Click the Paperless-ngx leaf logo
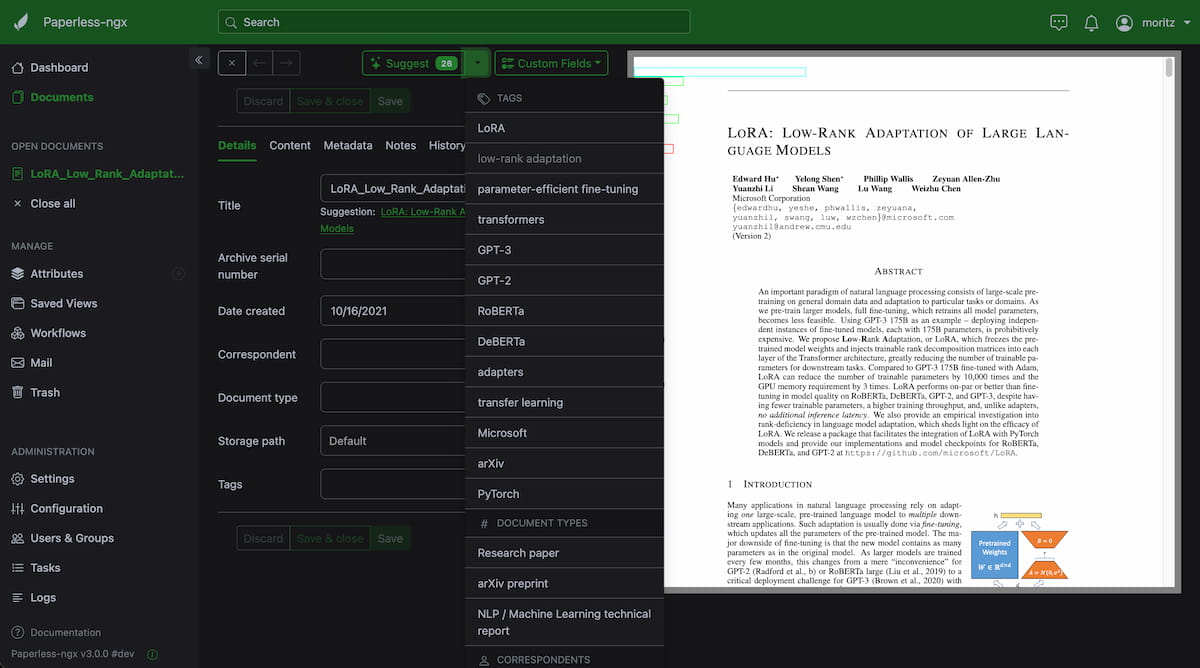Viewport: 1200px width, 668px height. point(21,22)
